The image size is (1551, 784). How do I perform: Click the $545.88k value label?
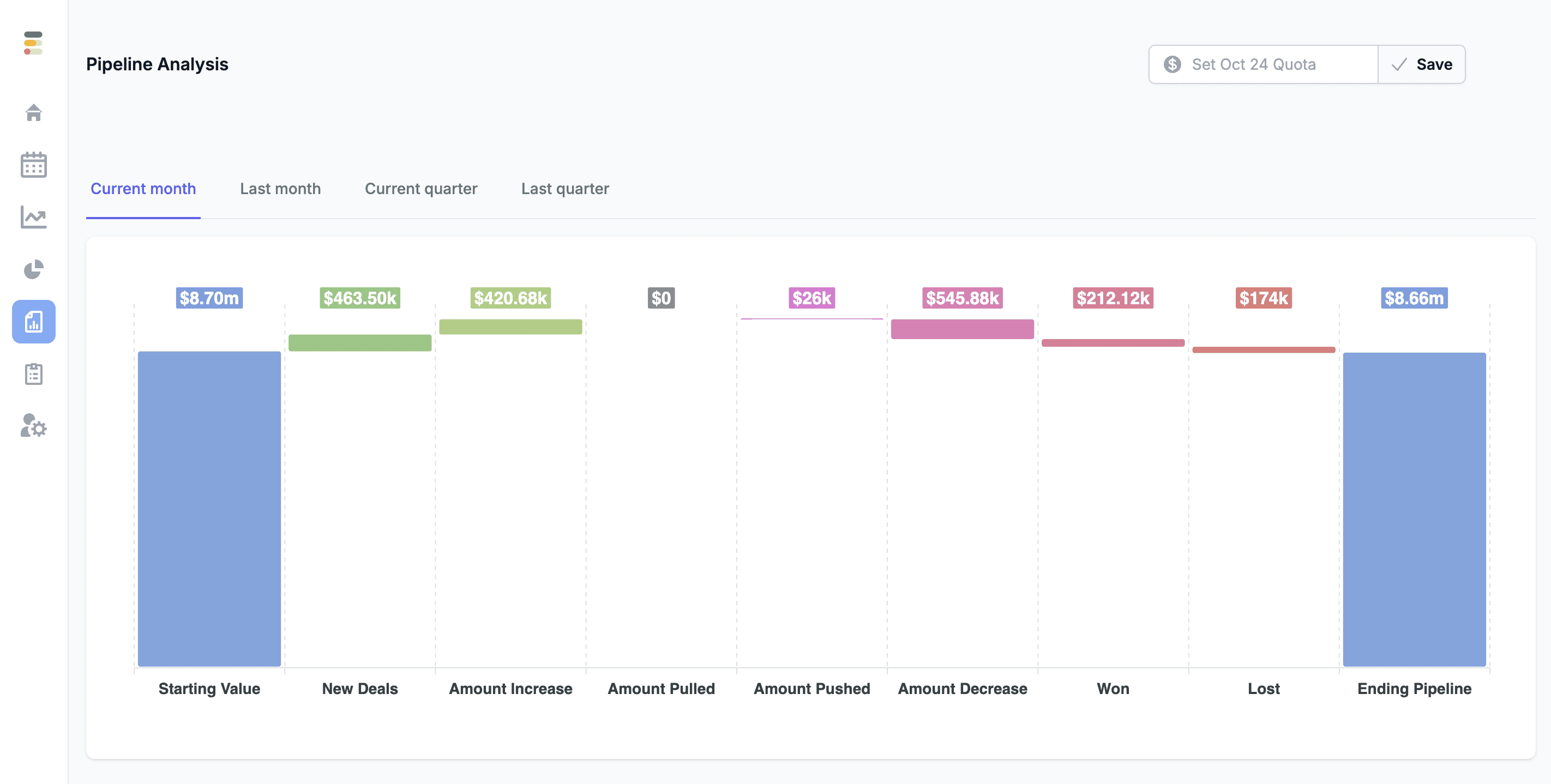pyautogui.click(x=962, y=298)
